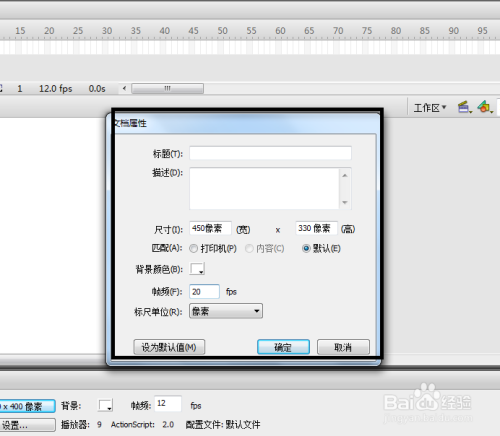Click the 确定 button
Screen dimensions: 500x436
pyautogui.click(x=283, y=347)
